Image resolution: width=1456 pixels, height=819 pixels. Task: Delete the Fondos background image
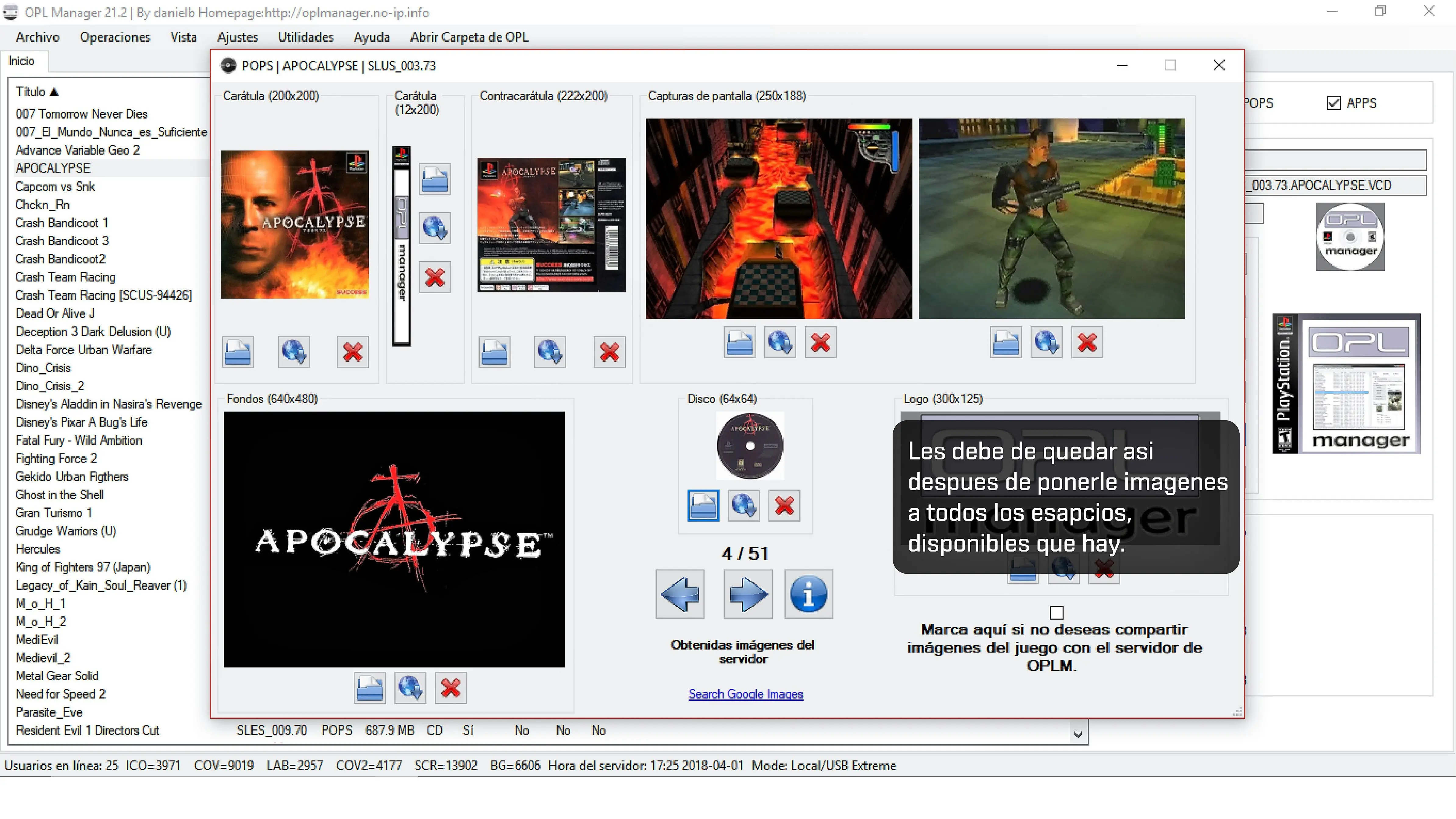(x=450, y=688)
